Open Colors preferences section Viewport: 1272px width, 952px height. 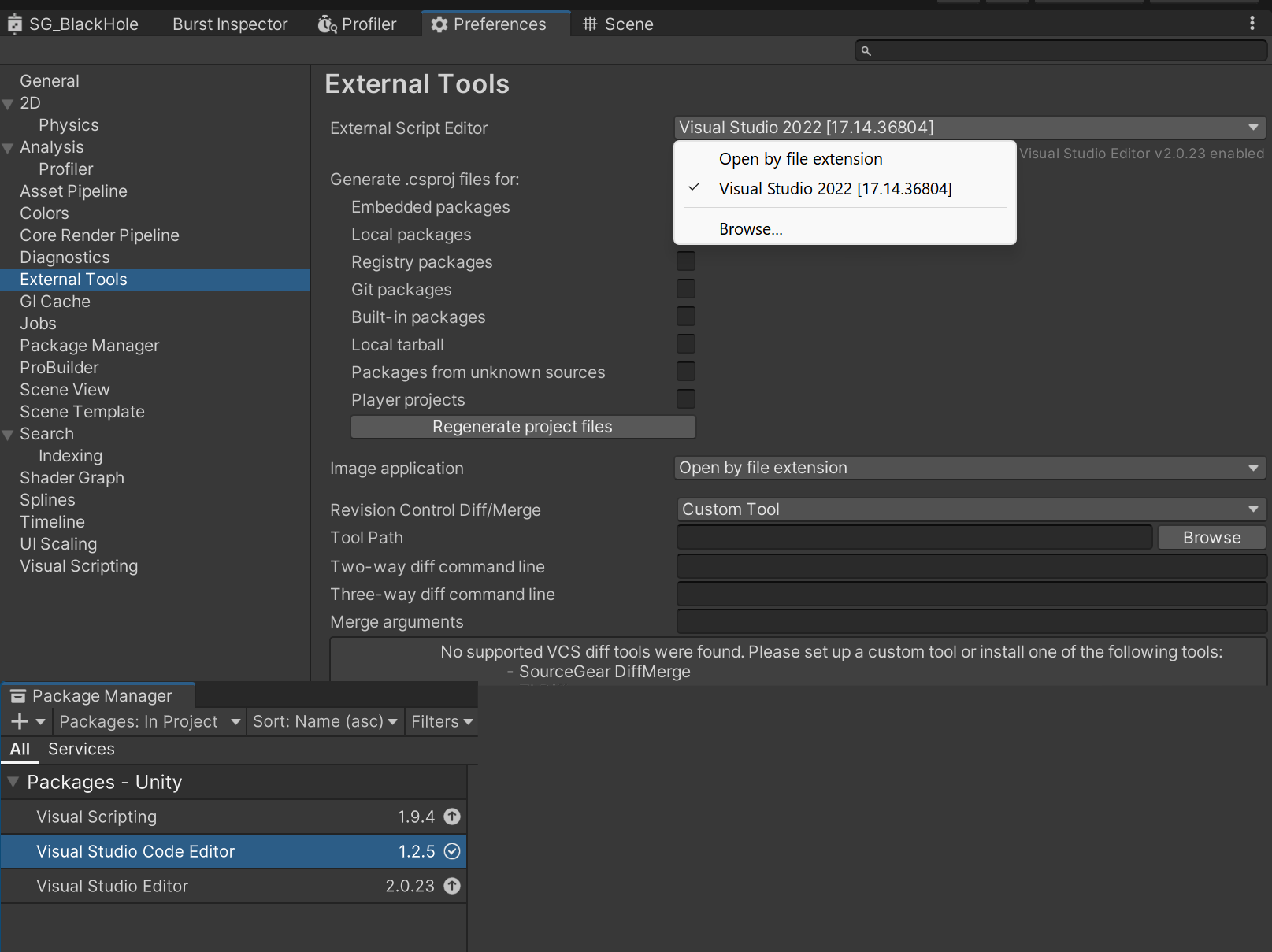pyautogui.click(x=154, y=213)
